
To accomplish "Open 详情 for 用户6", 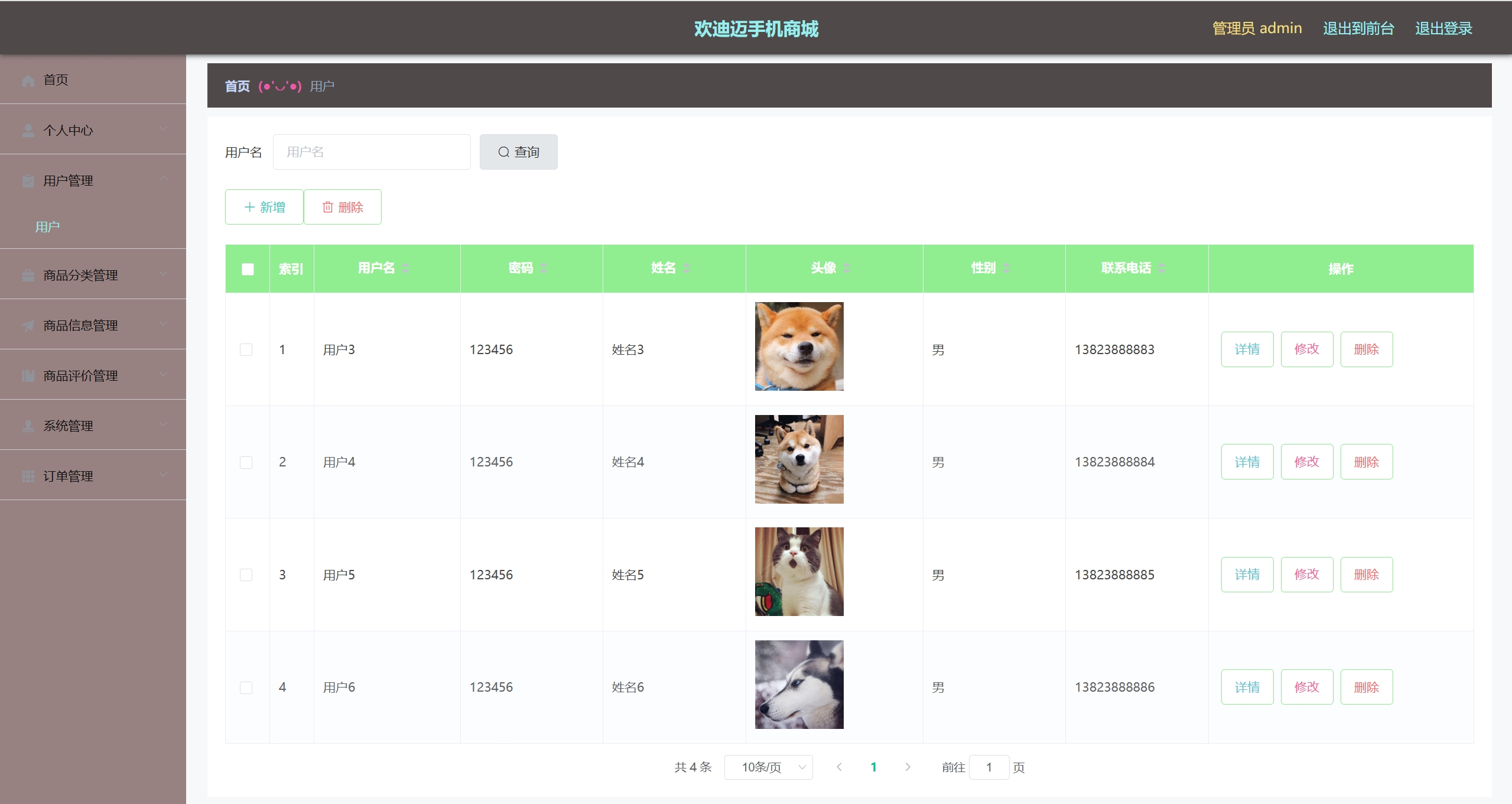I will pyautogui.click(x=1247, y=687).
